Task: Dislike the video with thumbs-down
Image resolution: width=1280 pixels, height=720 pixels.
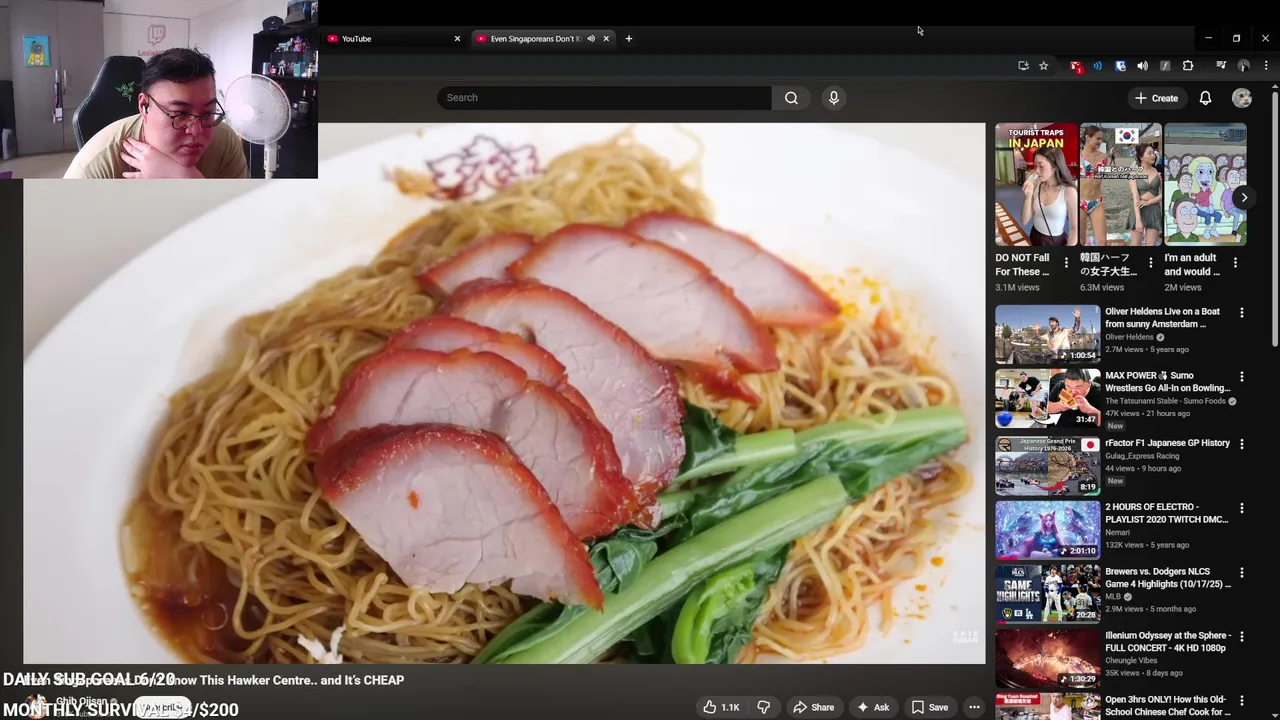Action: (x=763, y=707)
